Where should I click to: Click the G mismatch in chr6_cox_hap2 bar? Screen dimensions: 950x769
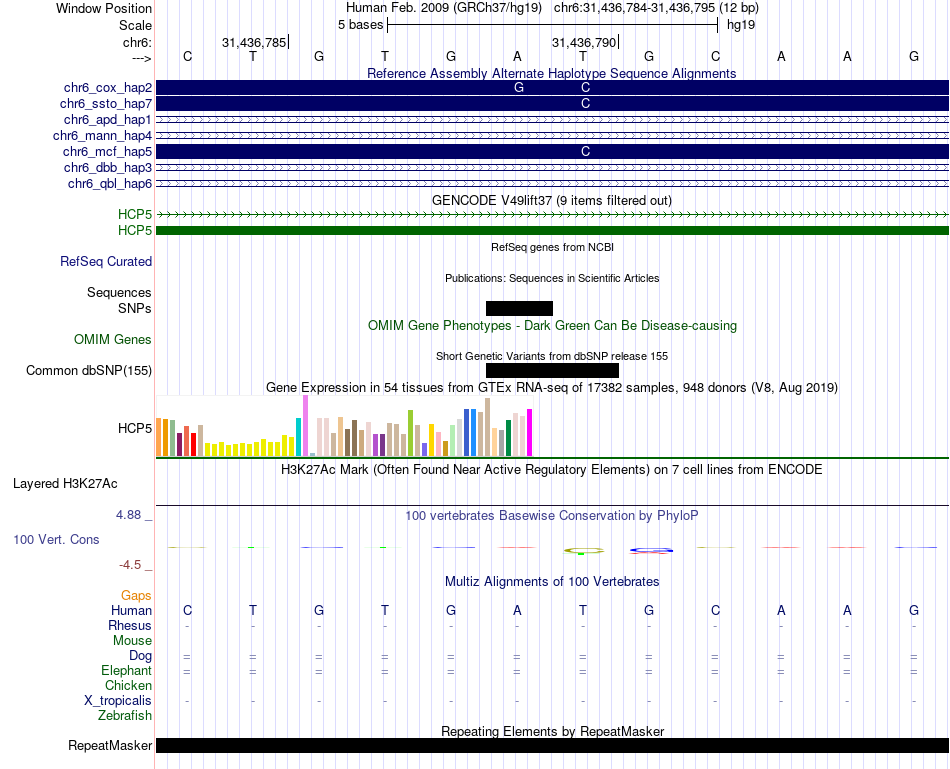(519, 87)
